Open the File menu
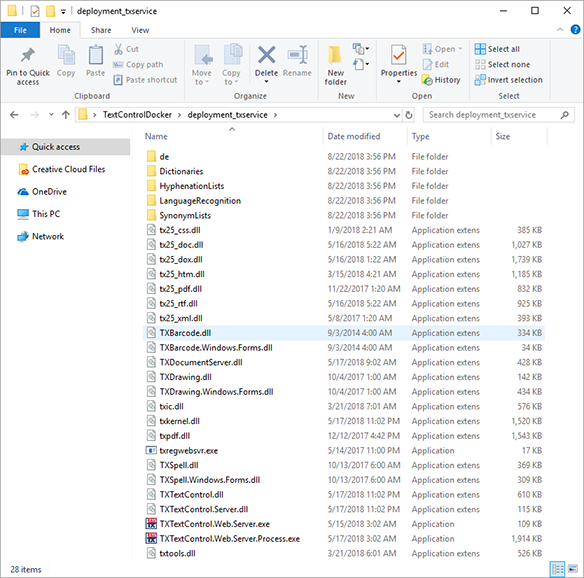 pyautogui.click(x=20, y=30)
